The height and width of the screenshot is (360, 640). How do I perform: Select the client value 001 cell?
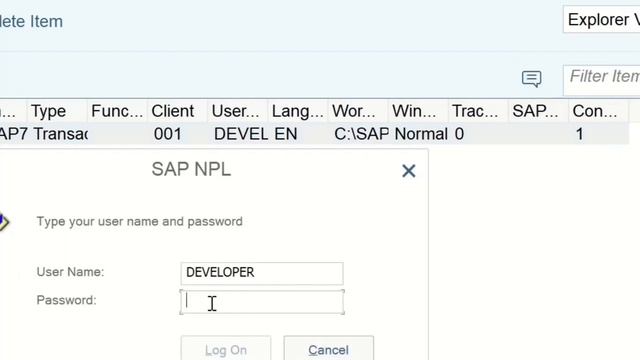(177, 134)
